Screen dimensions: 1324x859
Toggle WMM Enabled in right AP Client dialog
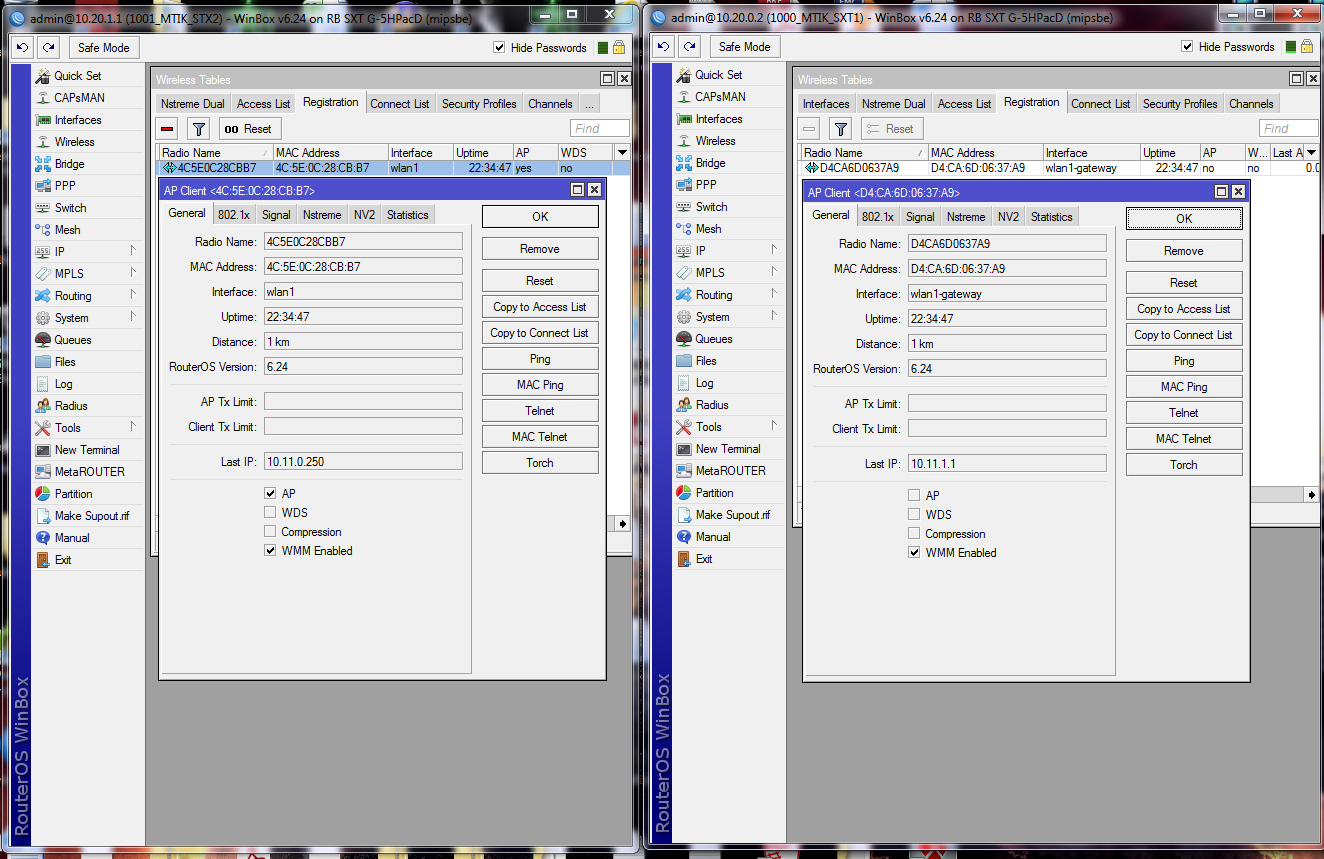914,553
